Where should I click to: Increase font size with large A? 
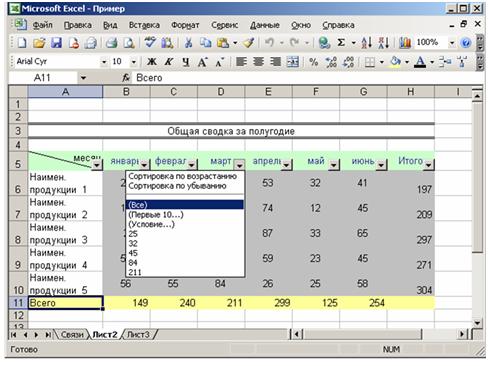[x=202, y=62]
